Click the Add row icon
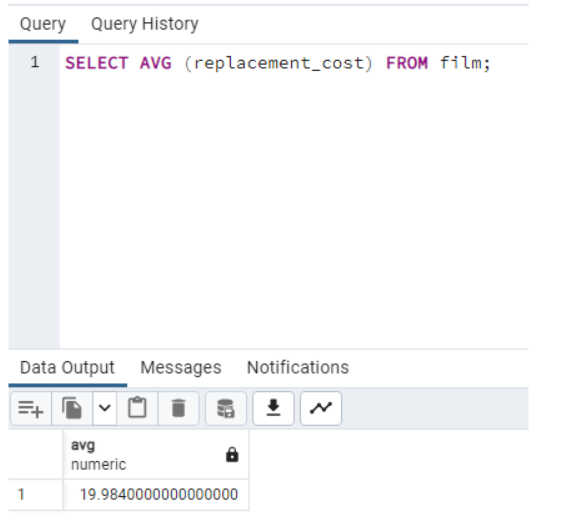This screenshot has width=582, height=521. 31,409
